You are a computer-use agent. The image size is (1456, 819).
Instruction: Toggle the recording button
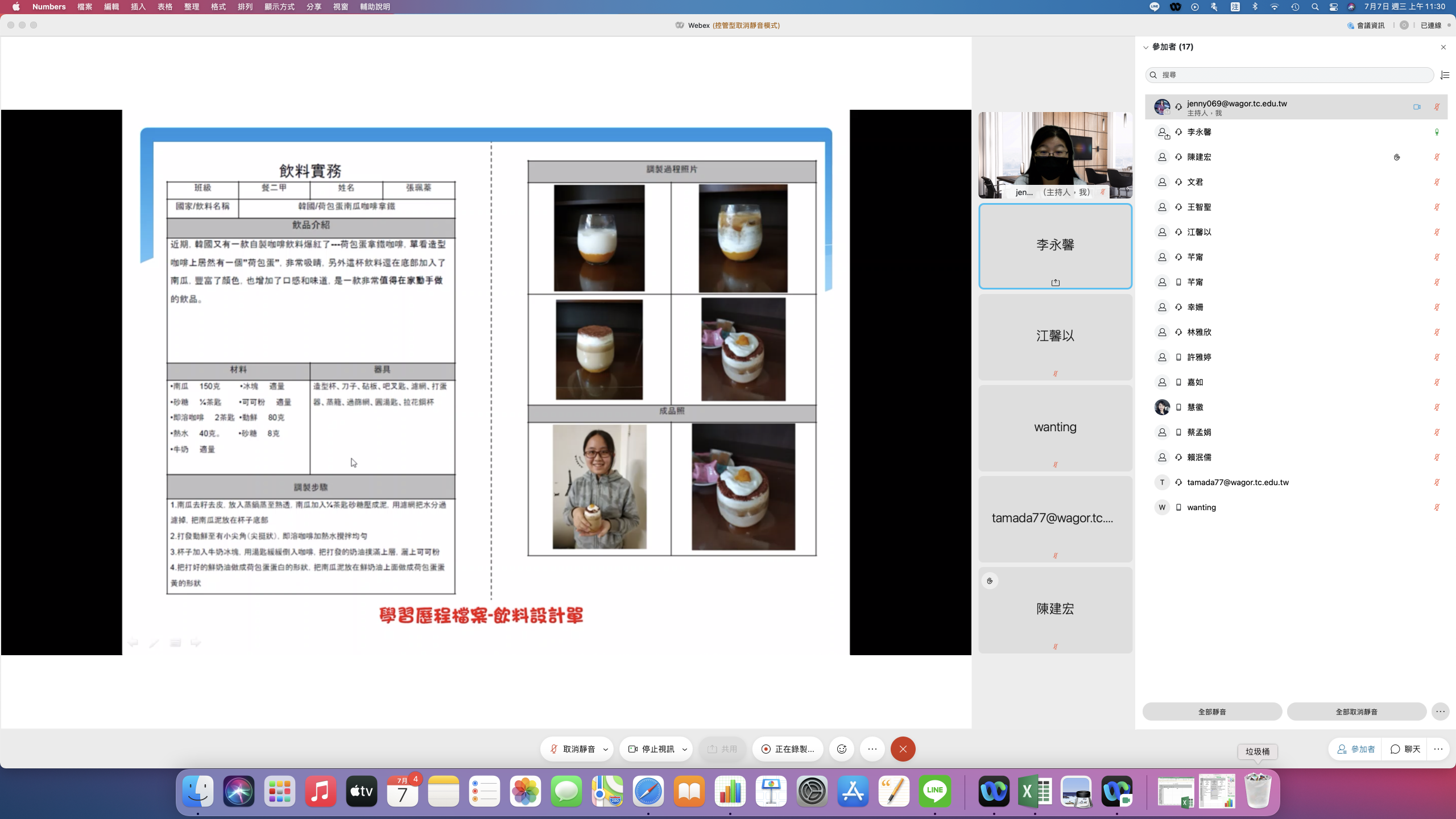point(788,749)
